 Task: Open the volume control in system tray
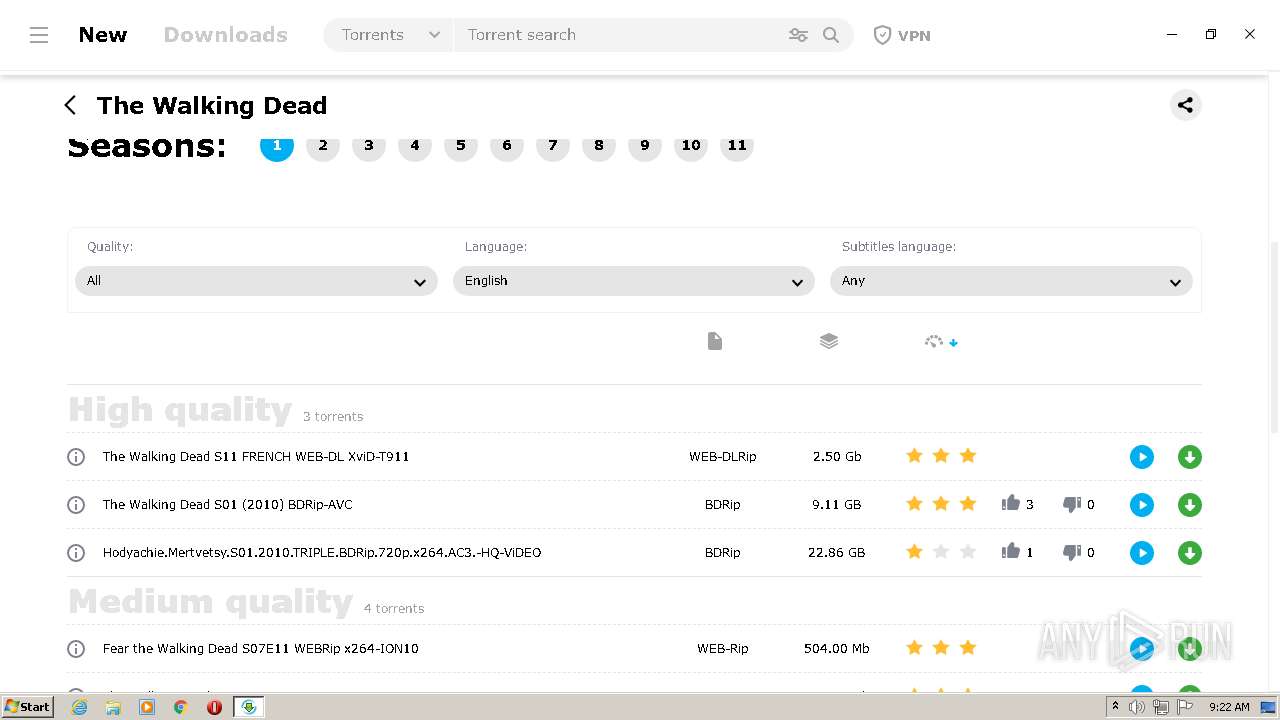pos(1137,707)
